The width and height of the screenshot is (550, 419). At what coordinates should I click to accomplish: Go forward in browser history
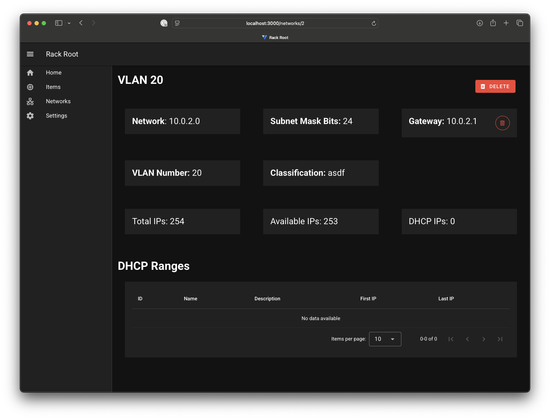[x=93, y=23]
